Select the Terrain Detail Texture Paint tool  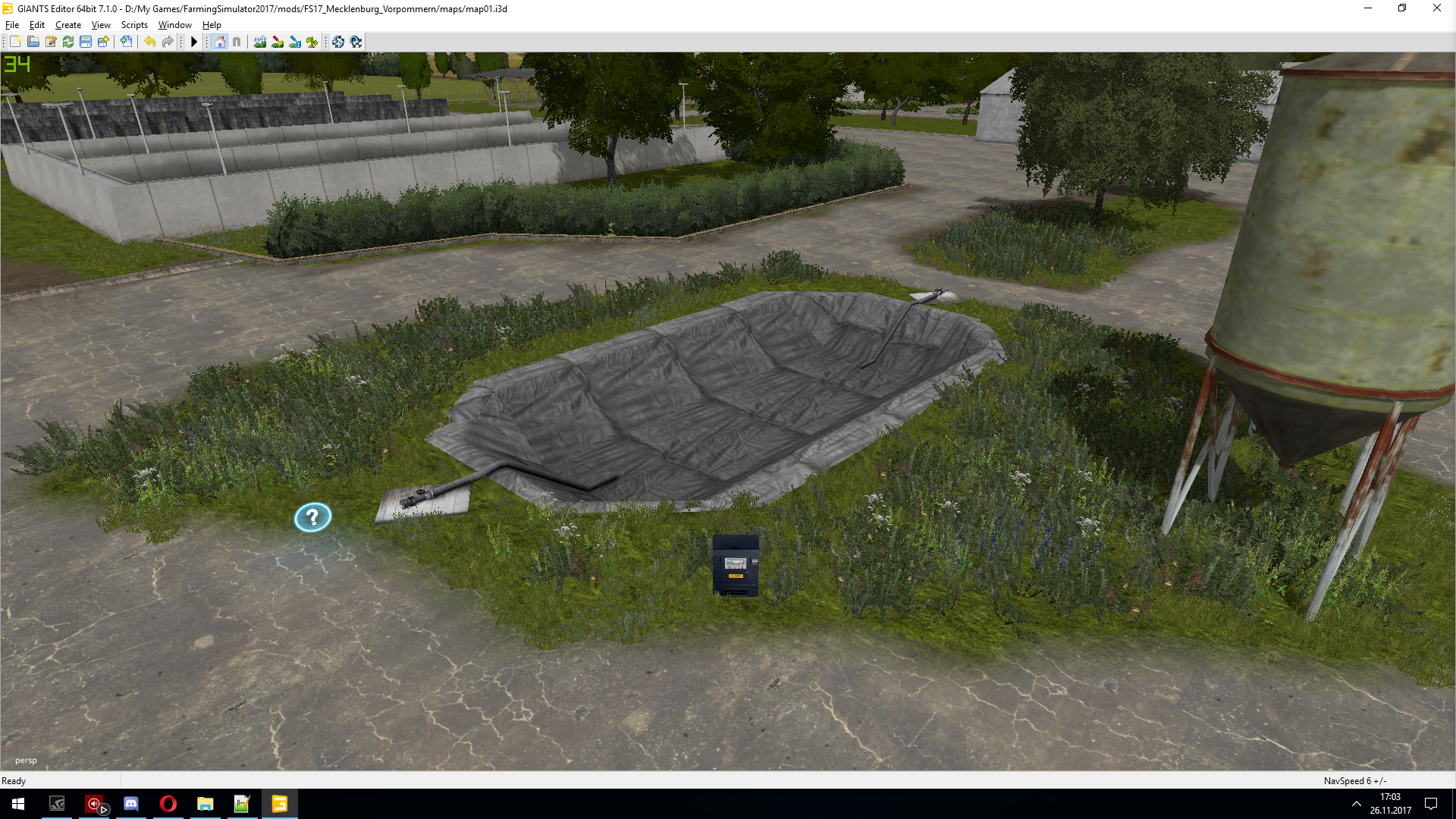pos(278,42)
